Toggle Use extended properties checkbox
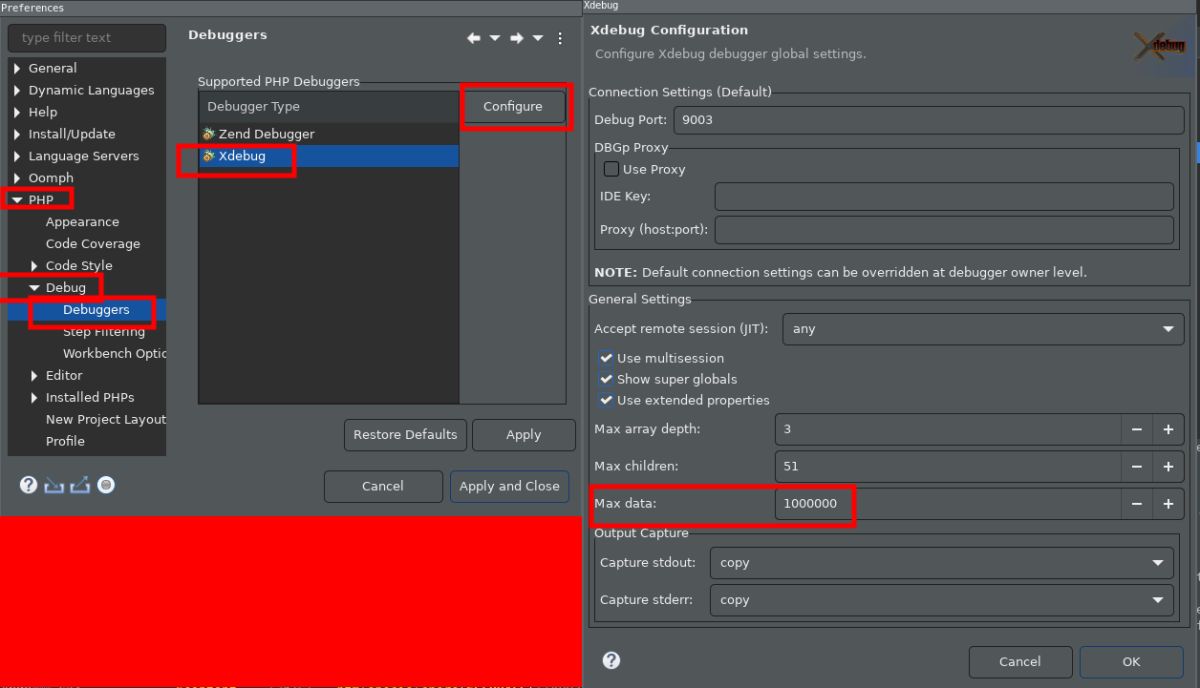 point(606,400)
